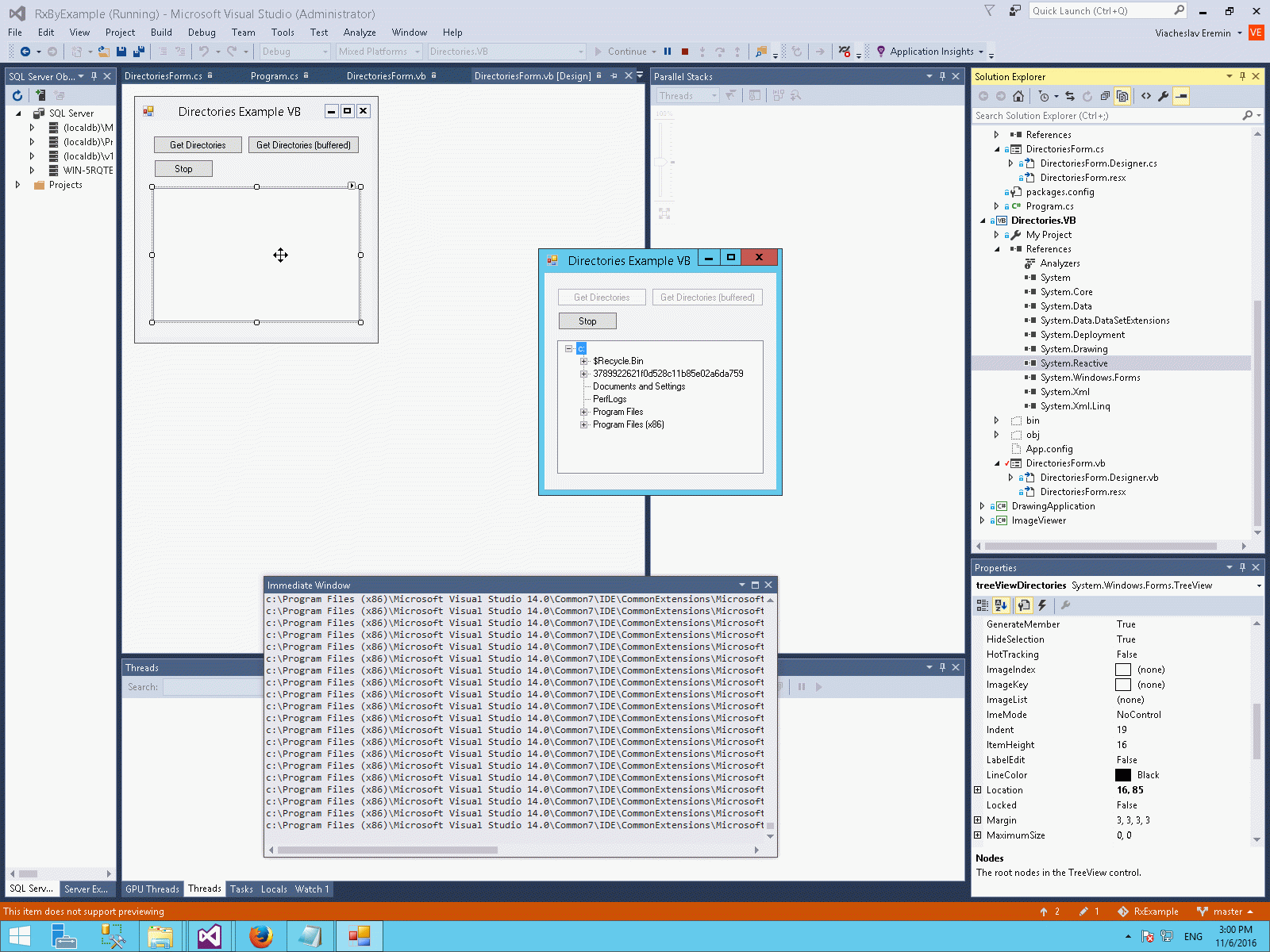
Task: Expand the SQL Server Projects node
Action: (x=17, y=185)
